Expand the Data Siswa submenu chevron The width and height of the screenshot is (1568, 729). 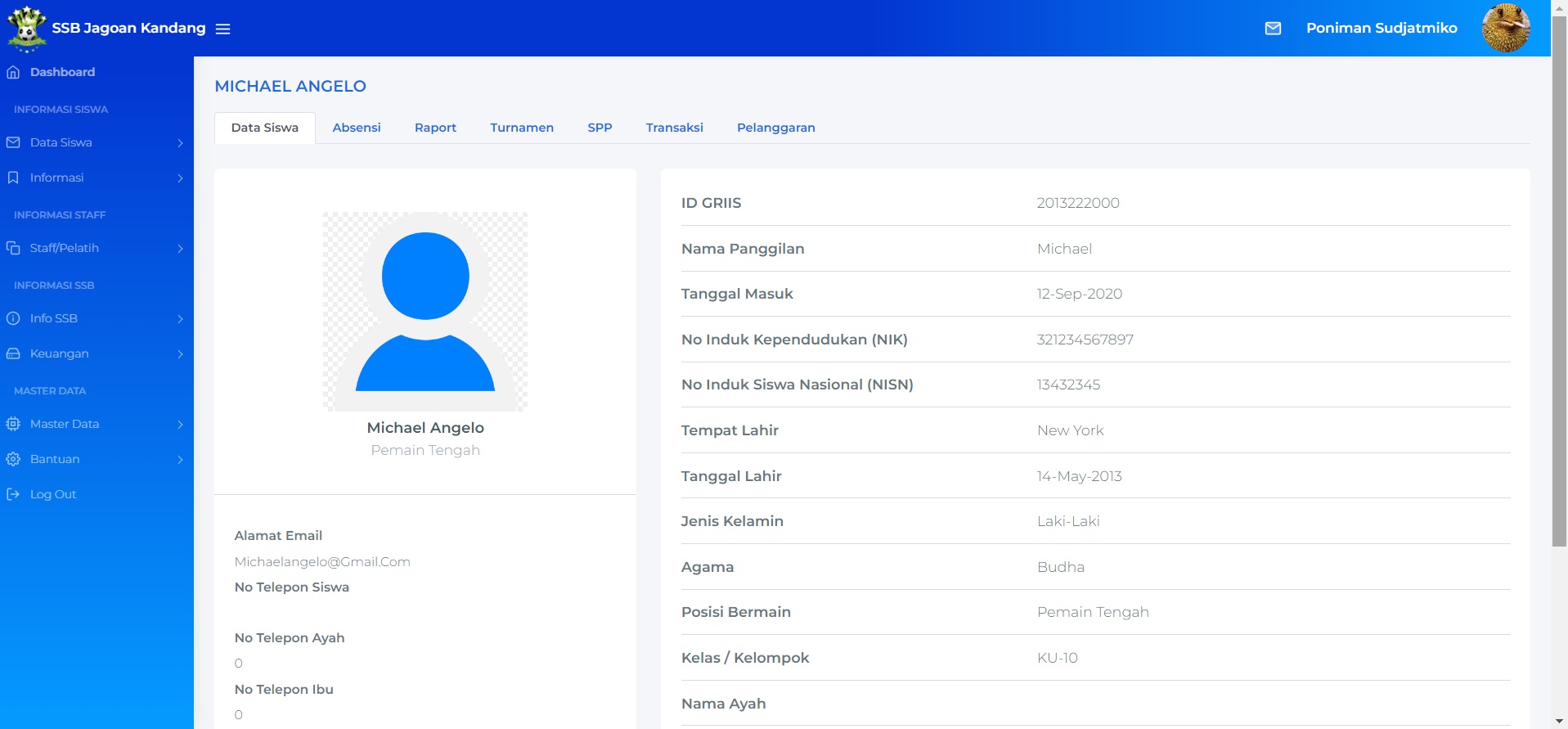pyautogui.click(x=180, y=143)
